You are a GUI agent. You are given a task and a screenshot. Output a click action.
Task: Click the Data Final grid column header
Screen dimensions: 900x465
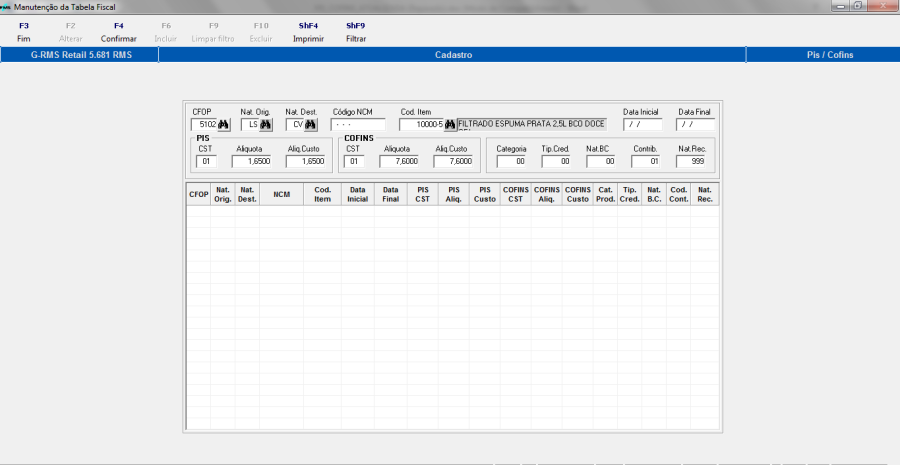391,195
